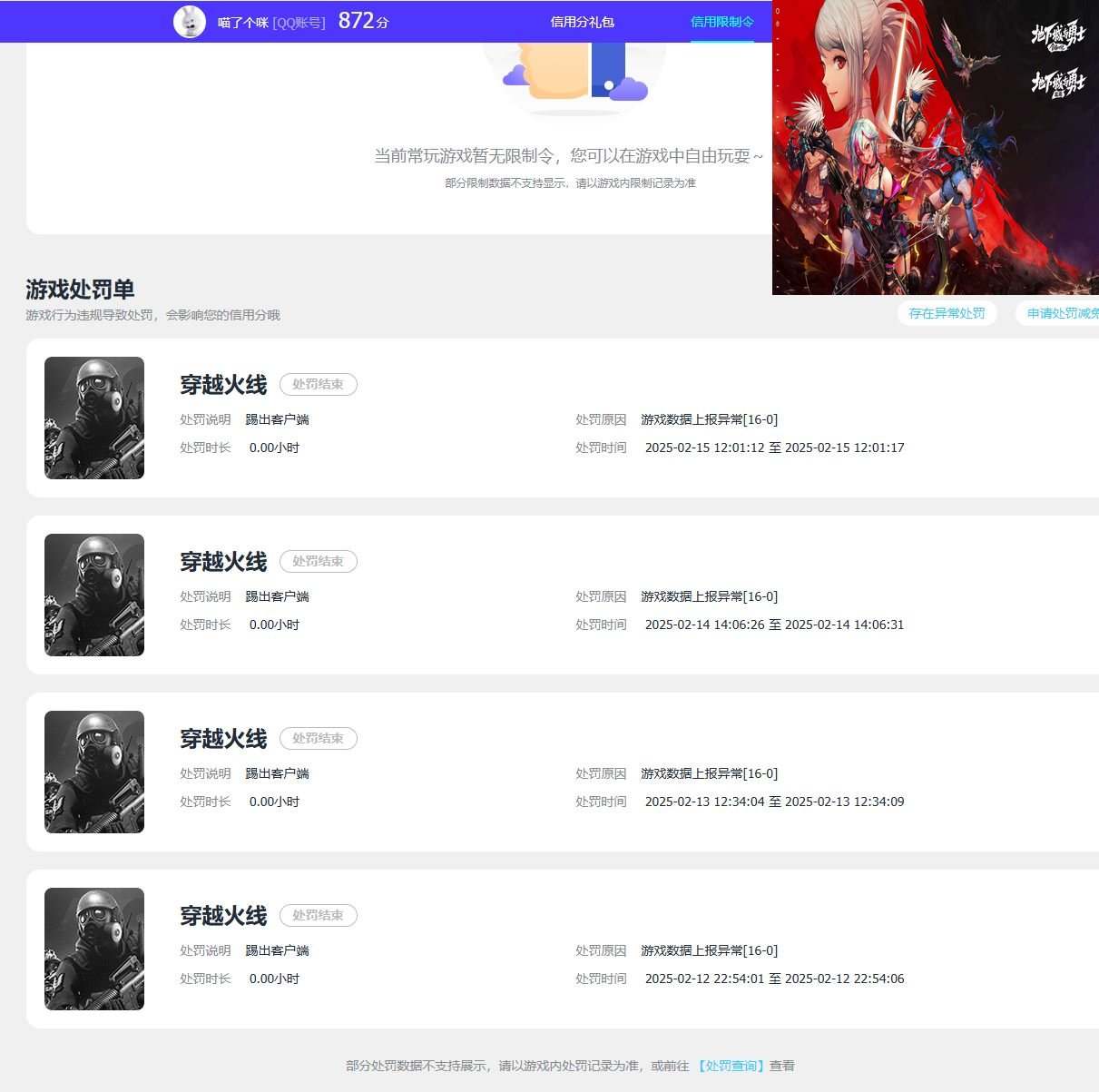Viewport: 1099px width, 1092px height.
Task: Click the rabbit avatar in the header
Action: pyautogui.click(x=190, y=22)
